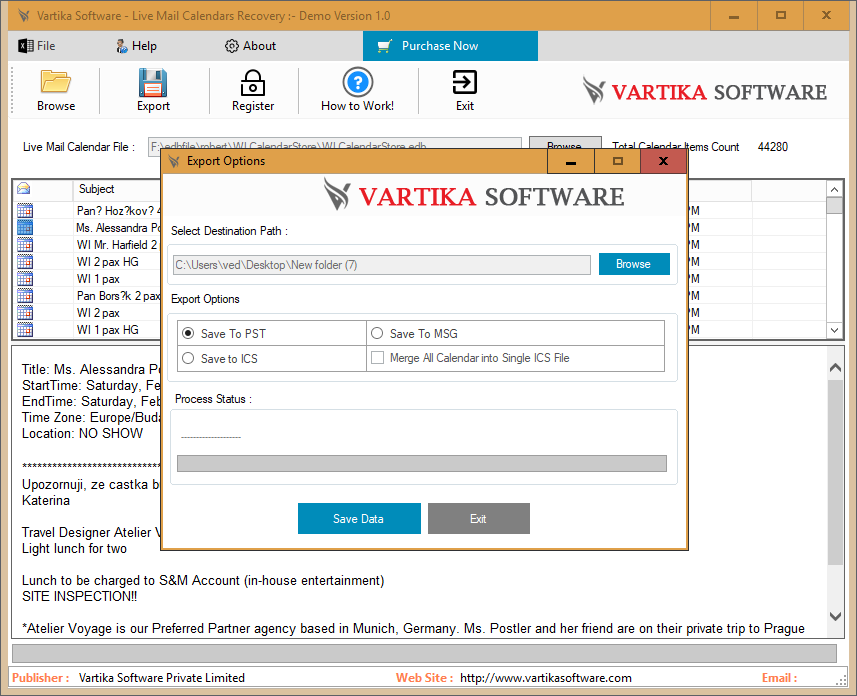Enable Merge All Calendar into Single ICS File
The height and width of the screenshot is (696, 857).
tap(377, 358)
